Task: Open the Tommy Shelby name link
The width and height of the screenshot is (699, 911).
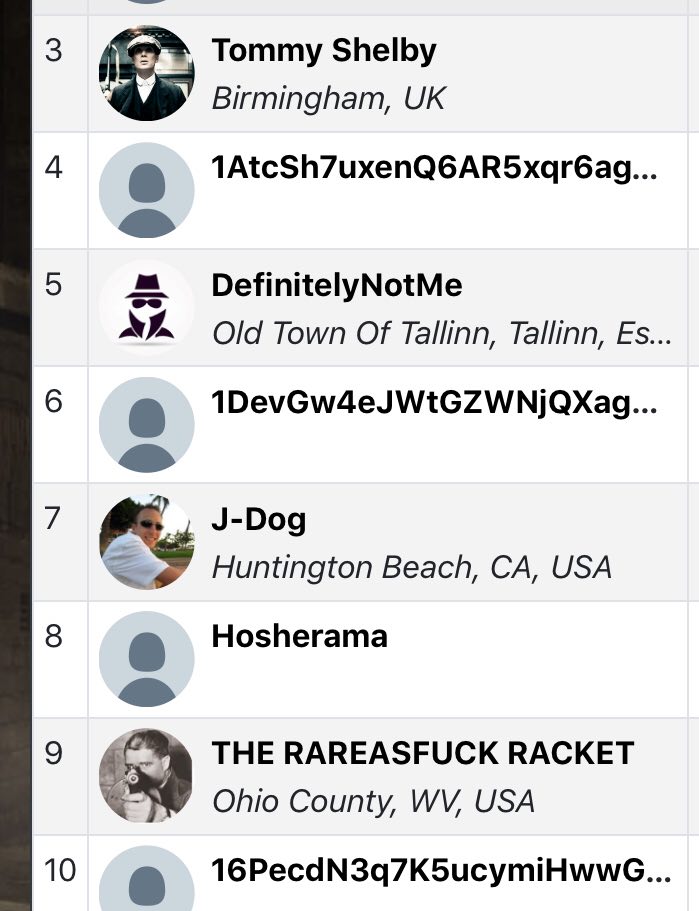Action: tap(324, 51)
